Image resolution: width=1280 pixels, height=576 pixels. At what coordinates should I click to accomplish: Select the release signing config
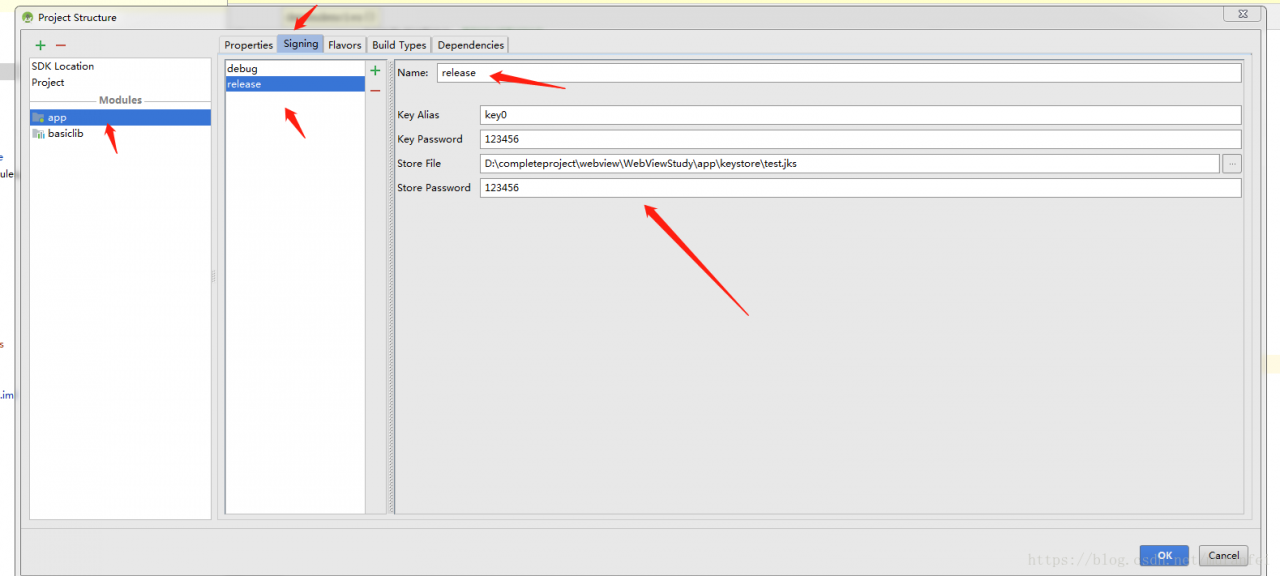click(x=295, y=84)
